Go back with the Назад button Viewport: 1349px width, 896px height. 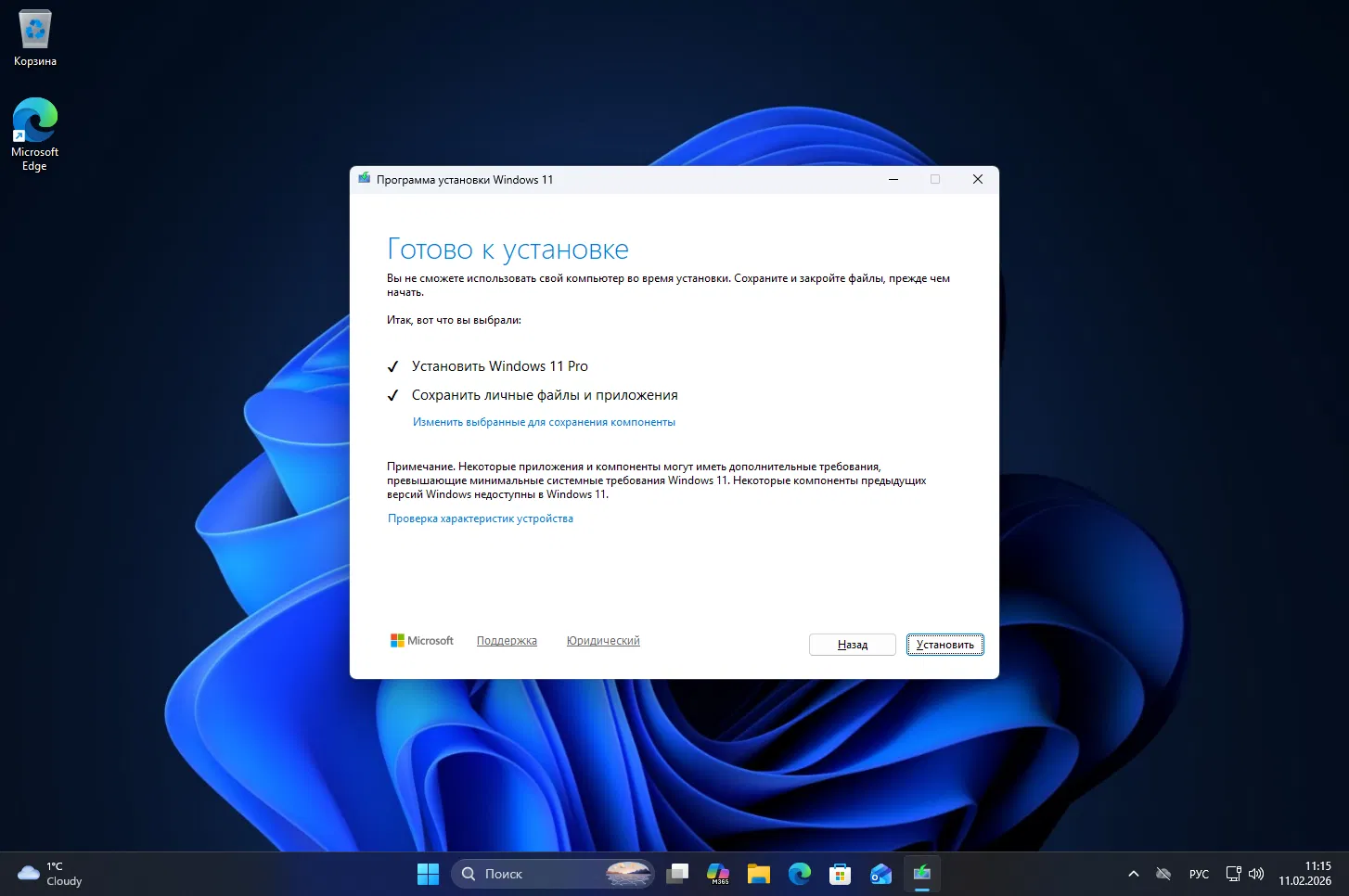click(x=853, y=645)
